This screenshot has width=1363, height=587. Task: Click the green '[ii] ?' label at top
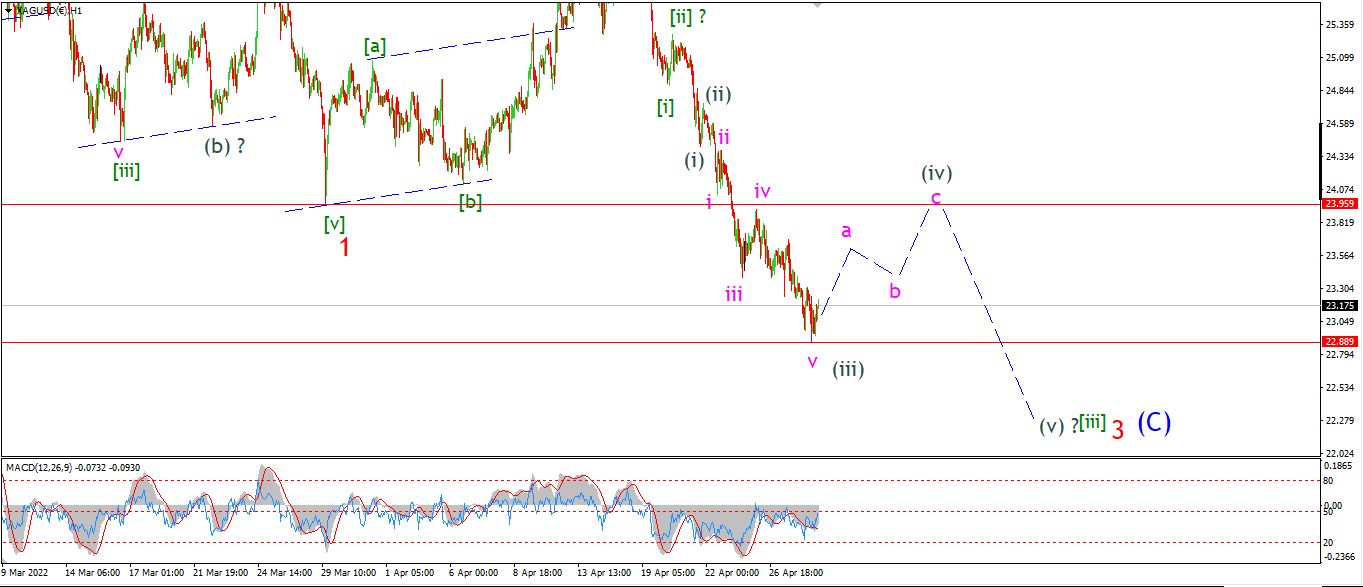tap(688, 16)
